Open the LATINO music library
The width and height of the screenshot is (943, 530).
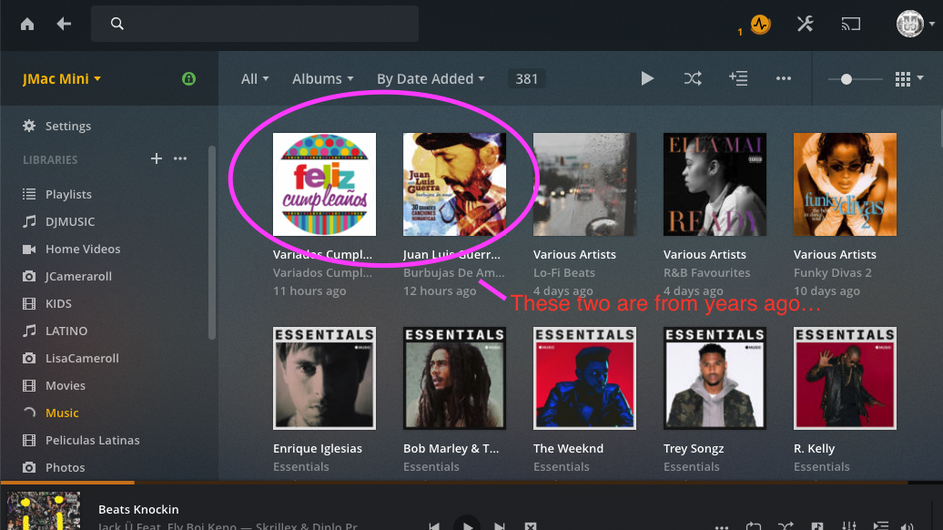point(66,331)
